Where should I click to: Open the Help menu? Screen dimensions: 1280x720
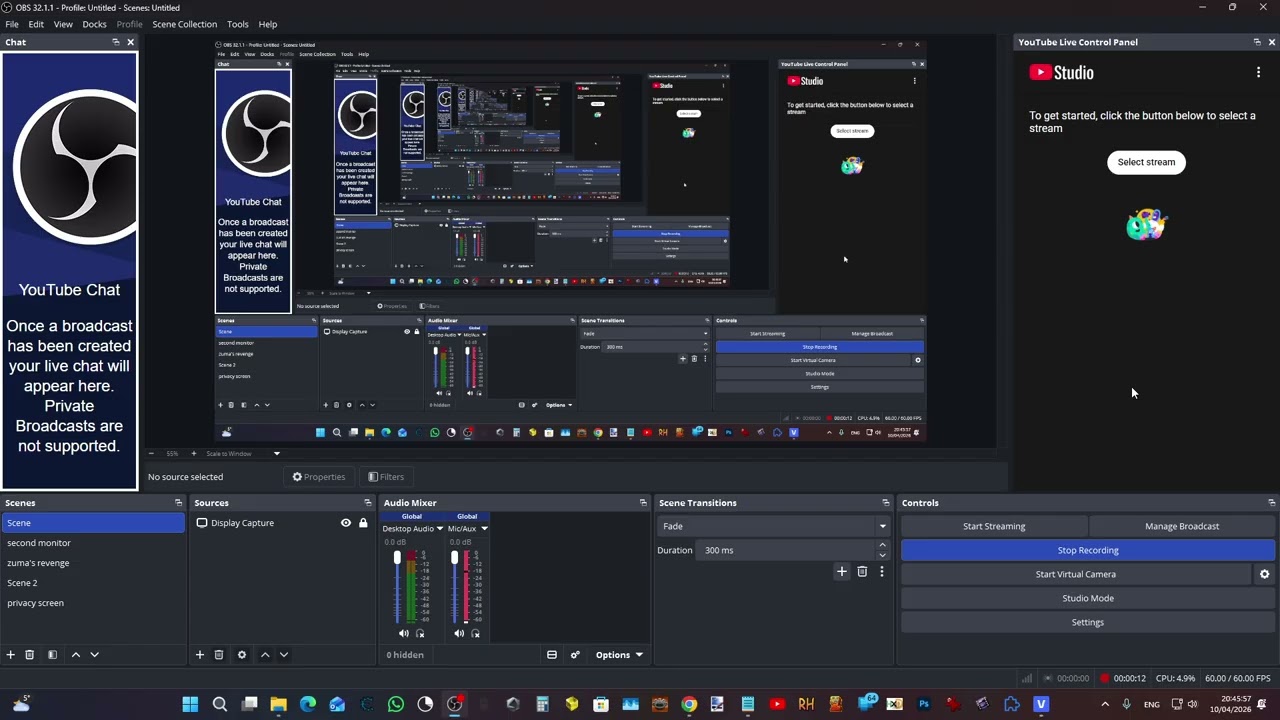(268, 24)
